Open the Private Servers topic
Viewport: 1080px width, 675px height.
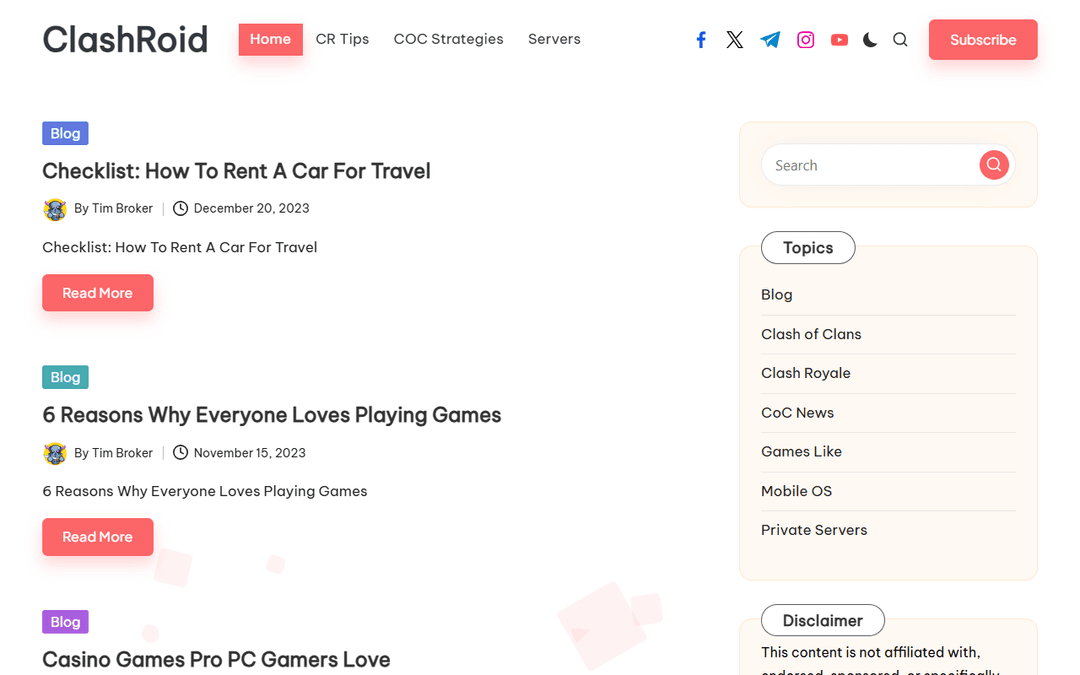814,530
